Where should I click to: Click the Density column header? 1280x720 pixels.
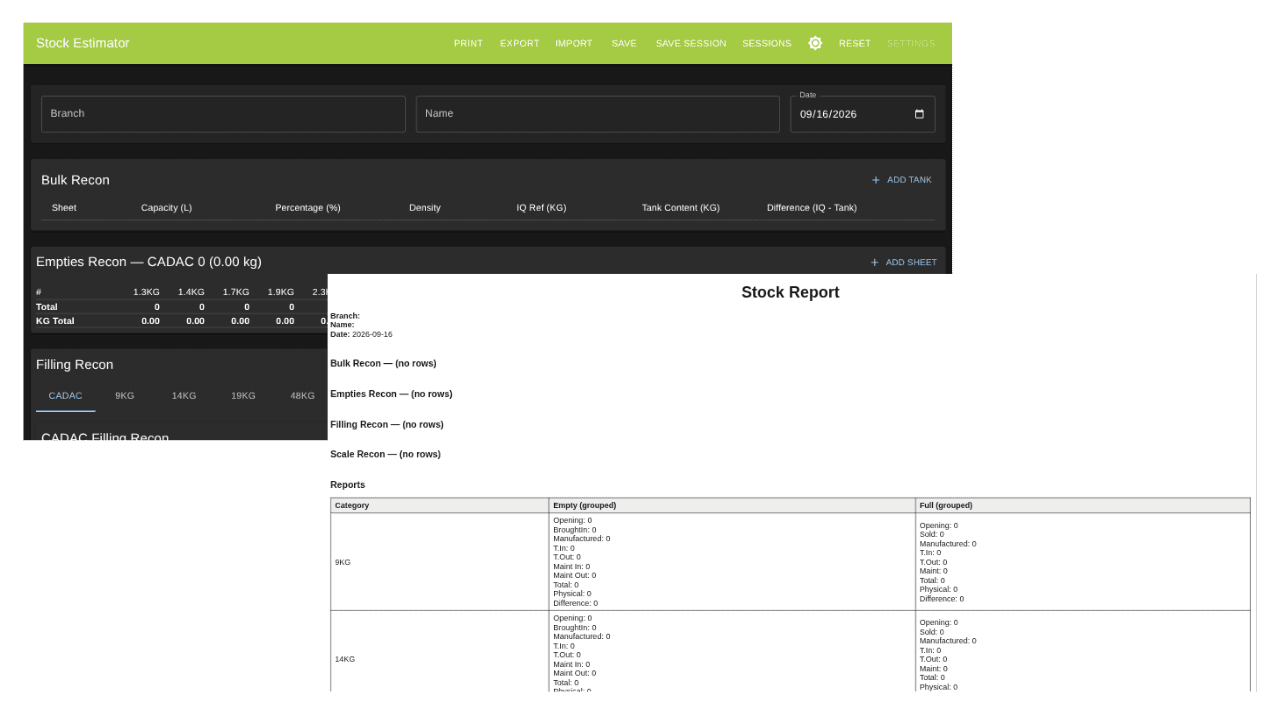(425, 208)
